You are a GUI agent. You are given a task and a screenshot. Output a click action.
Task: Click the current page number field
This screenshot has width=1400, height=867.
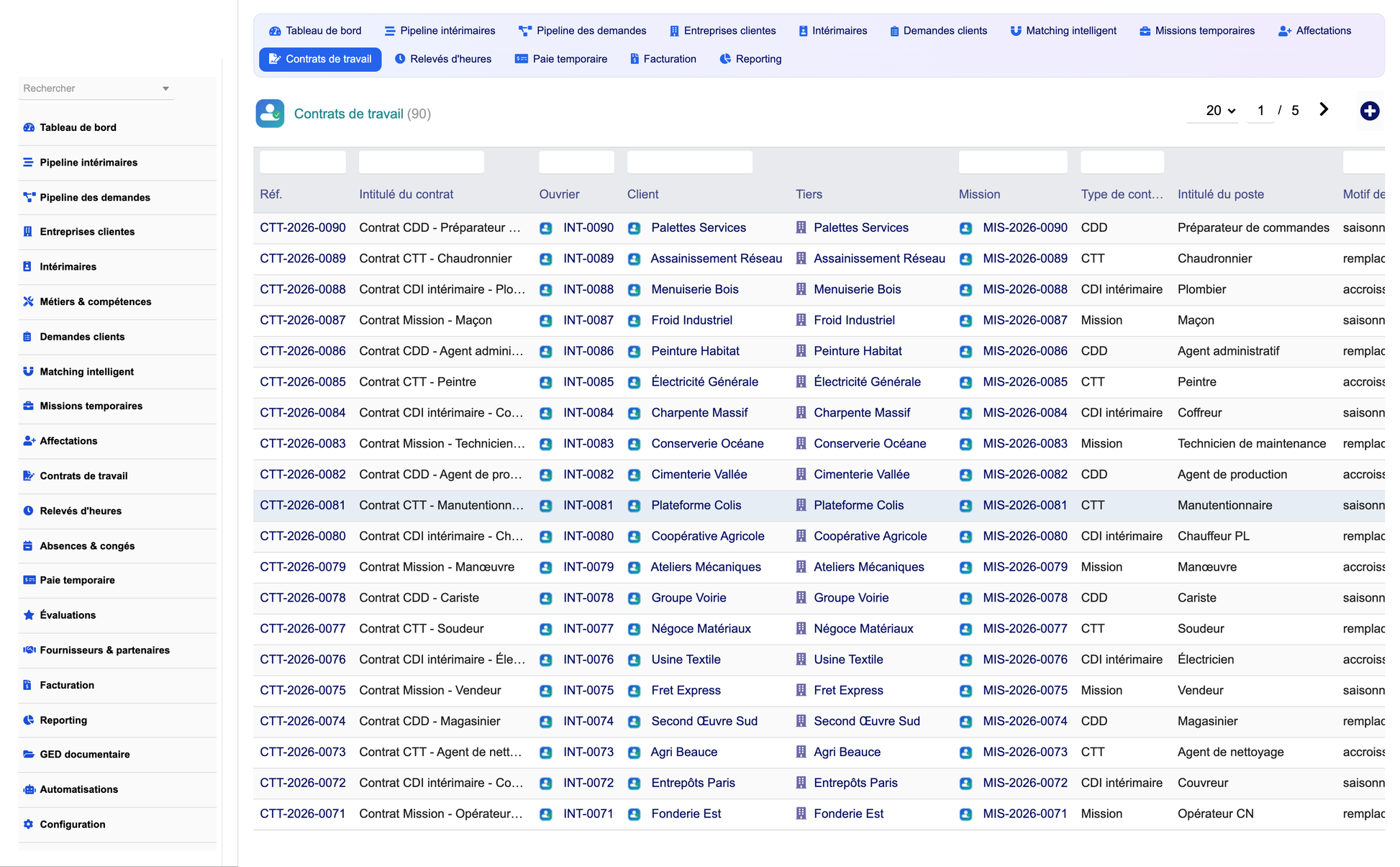(x=1260, y=110)
